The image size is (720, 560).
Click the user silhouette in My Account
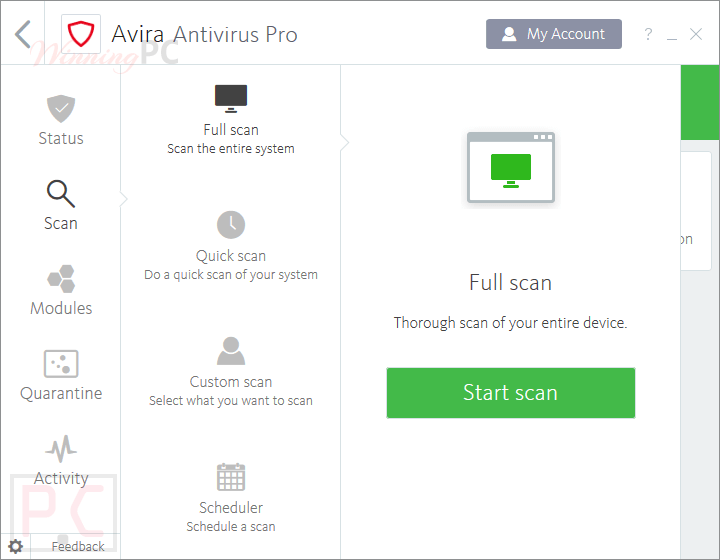pyautogui.click(x=509, y=34)
